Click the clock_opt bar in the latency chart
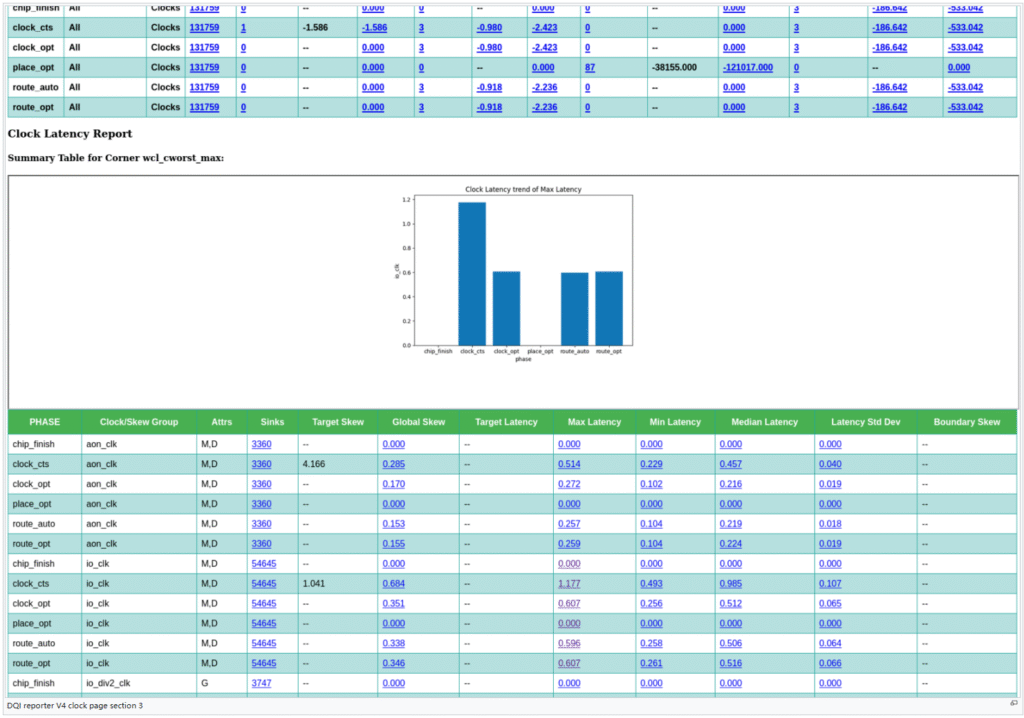 [x=506, y=308]
